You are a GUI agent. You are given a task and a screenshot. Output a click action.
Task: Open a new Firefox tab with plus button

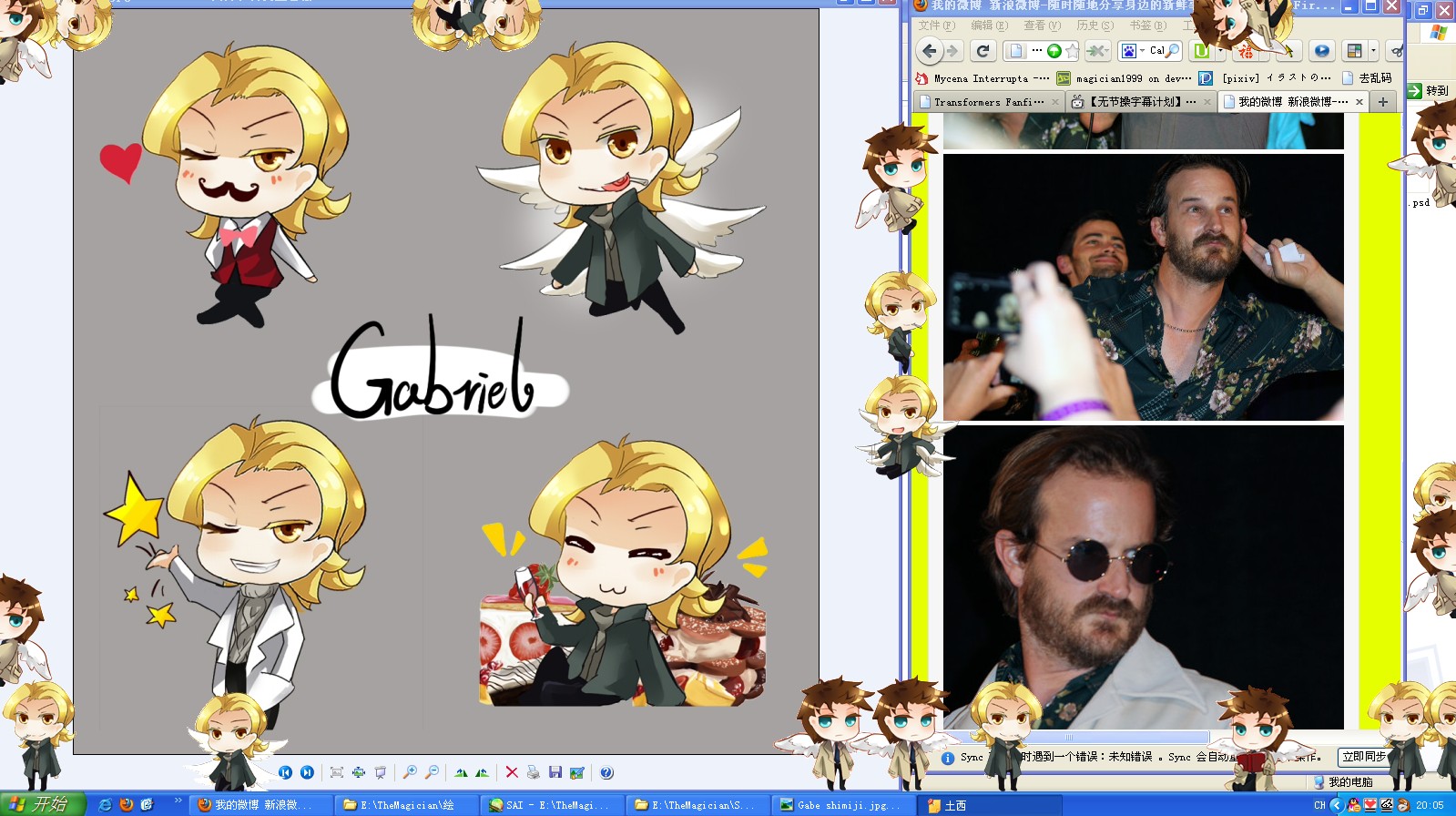tap(1383, 102)
